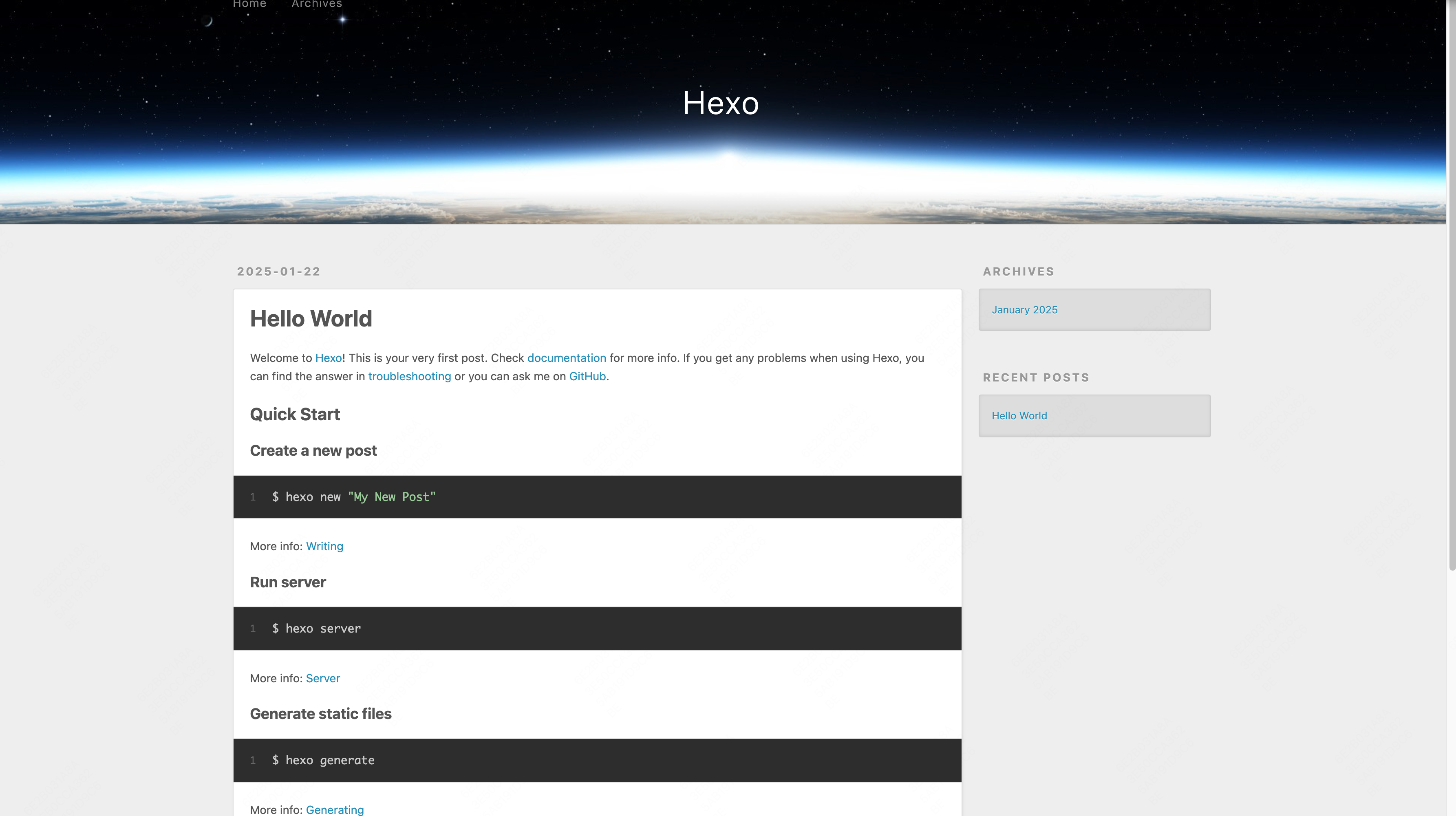Image resolution: width=1456 pixels, height=816 pixels.
Task: Visit the GitHub link
Action: point(587,376)
